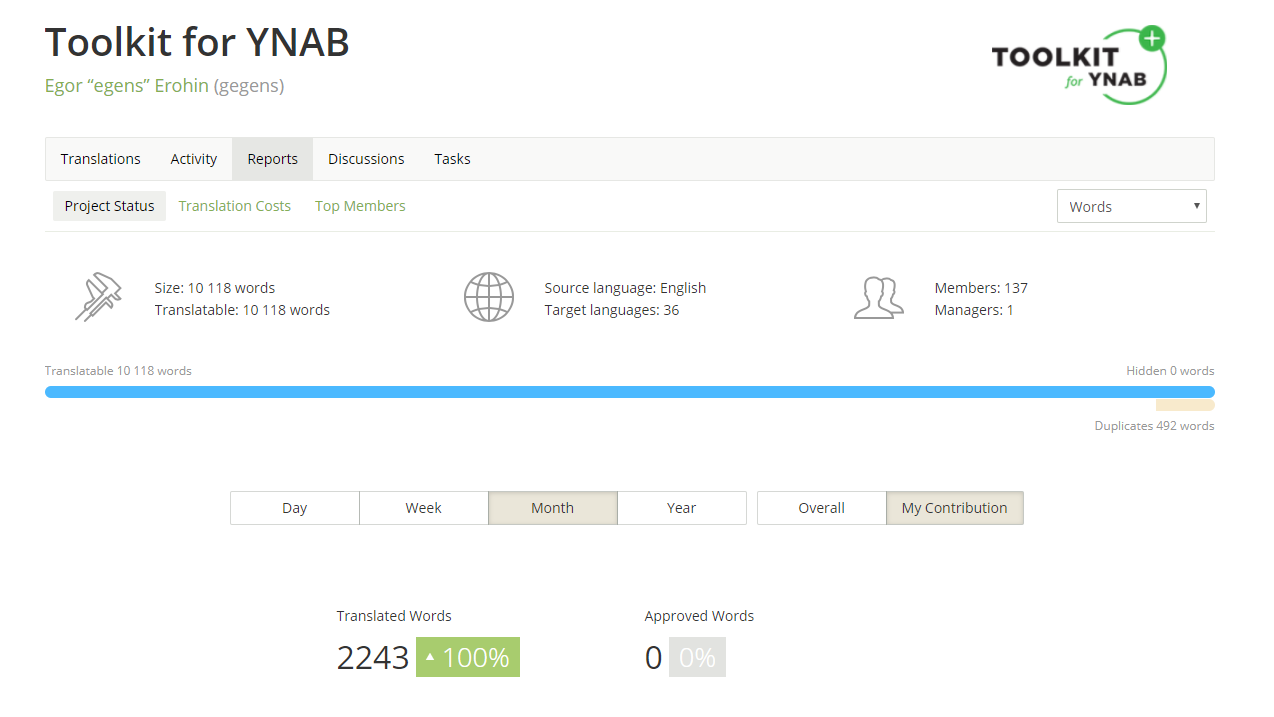Click the 'Hidden 0 words' label

pyautogui.click(x=1170, y=371)
